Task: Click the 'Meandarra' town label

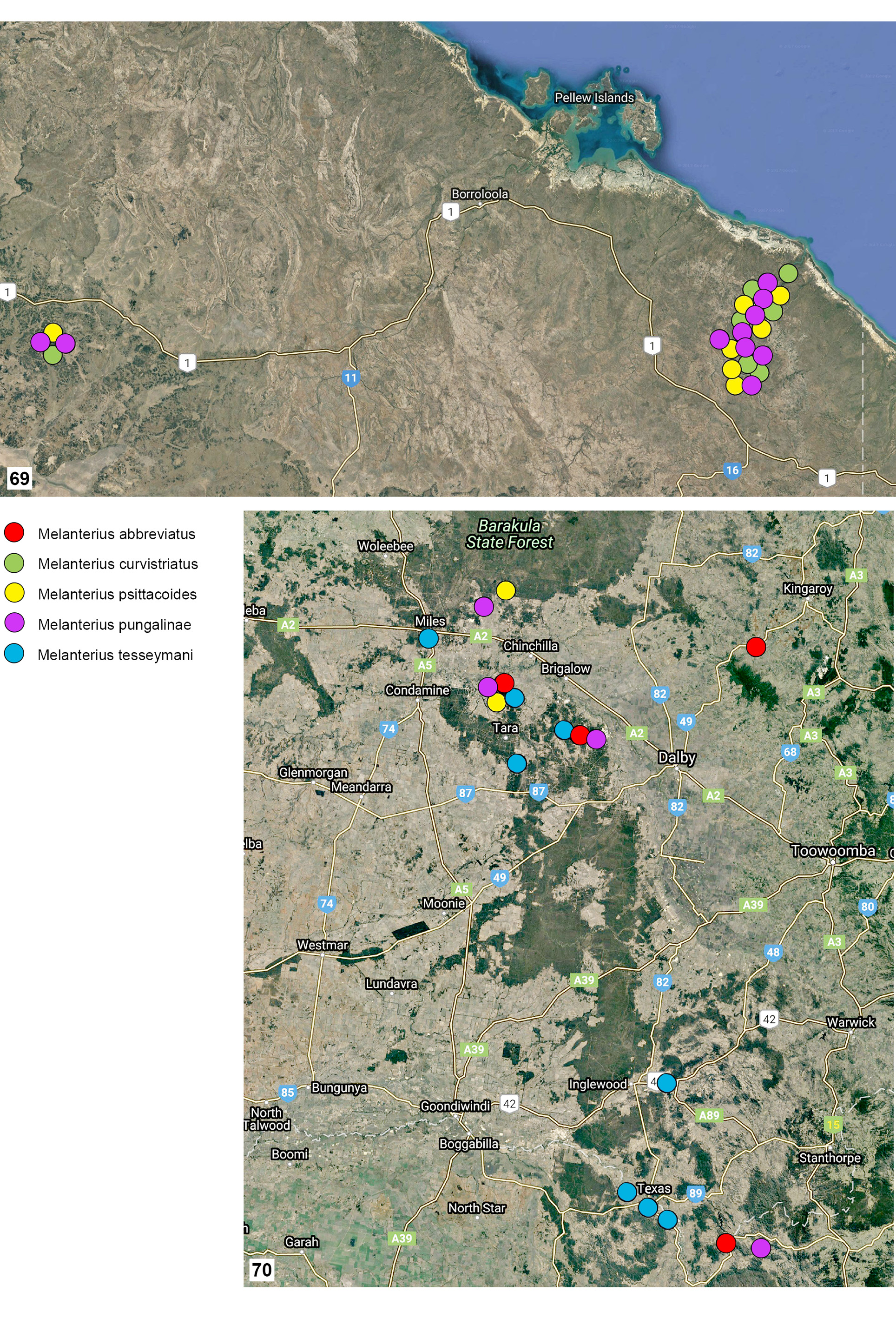Action: (361, 787)
